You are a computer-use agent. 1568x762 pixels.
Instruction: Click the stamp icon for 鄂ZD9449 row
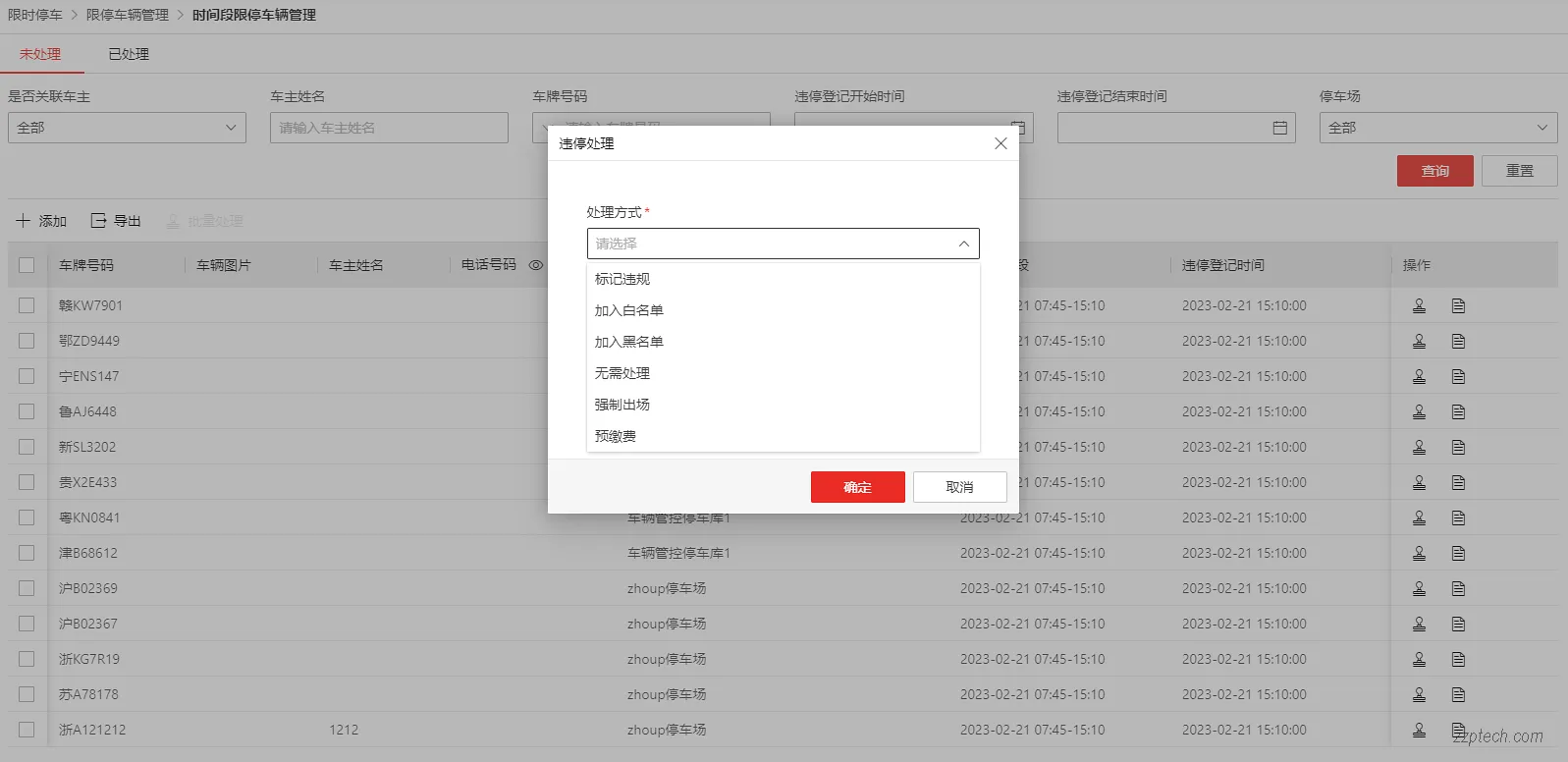(x=1419, y=341)
